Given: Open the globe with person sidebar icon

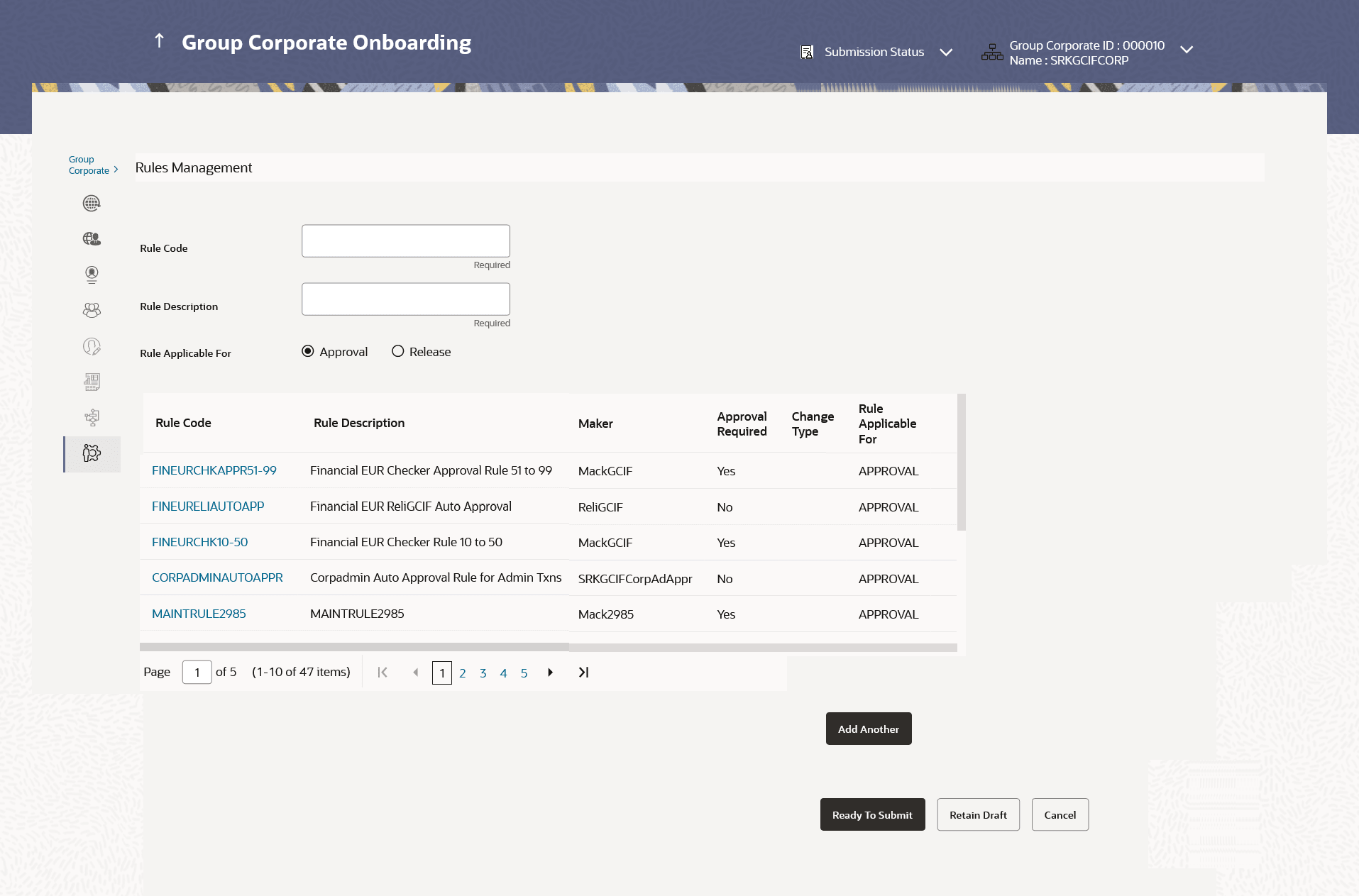Looking at the screenshot, I should pyautogui.click(x=92, y=239).
